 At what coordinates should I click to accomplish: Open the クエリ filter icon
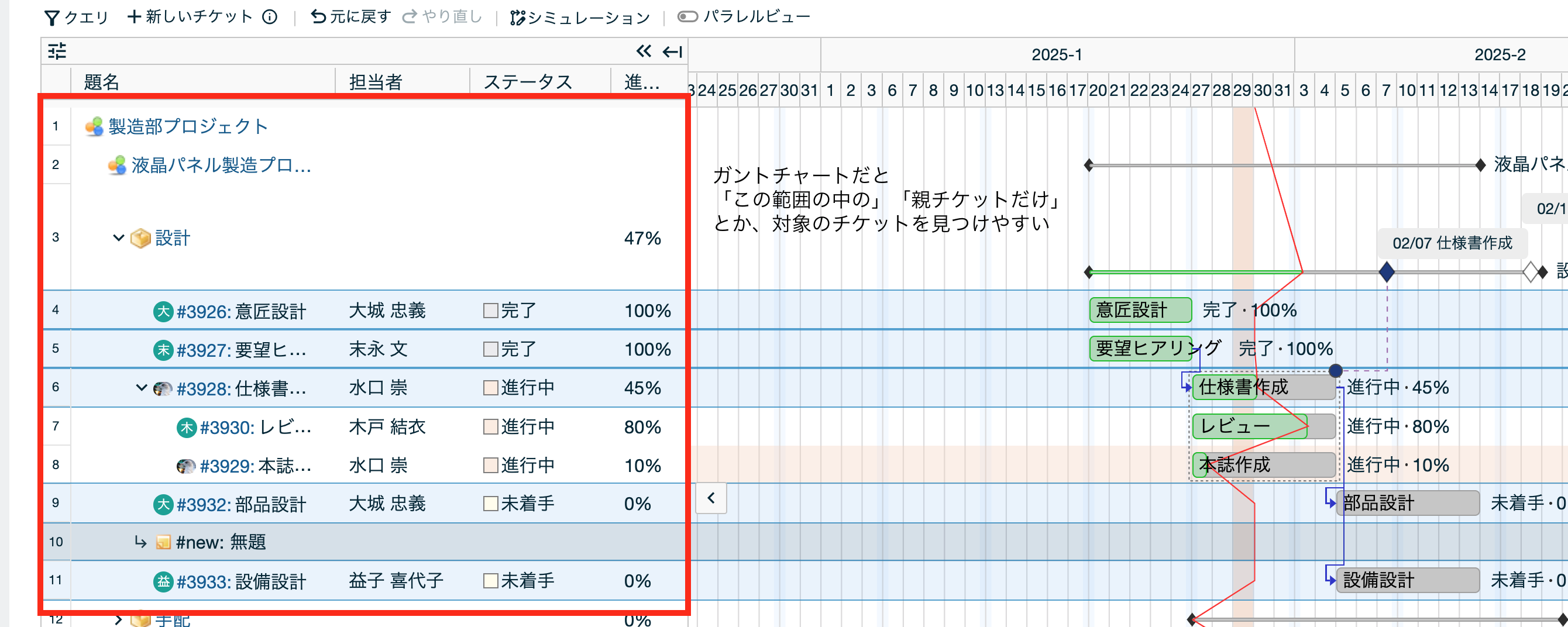pos(51,18)
